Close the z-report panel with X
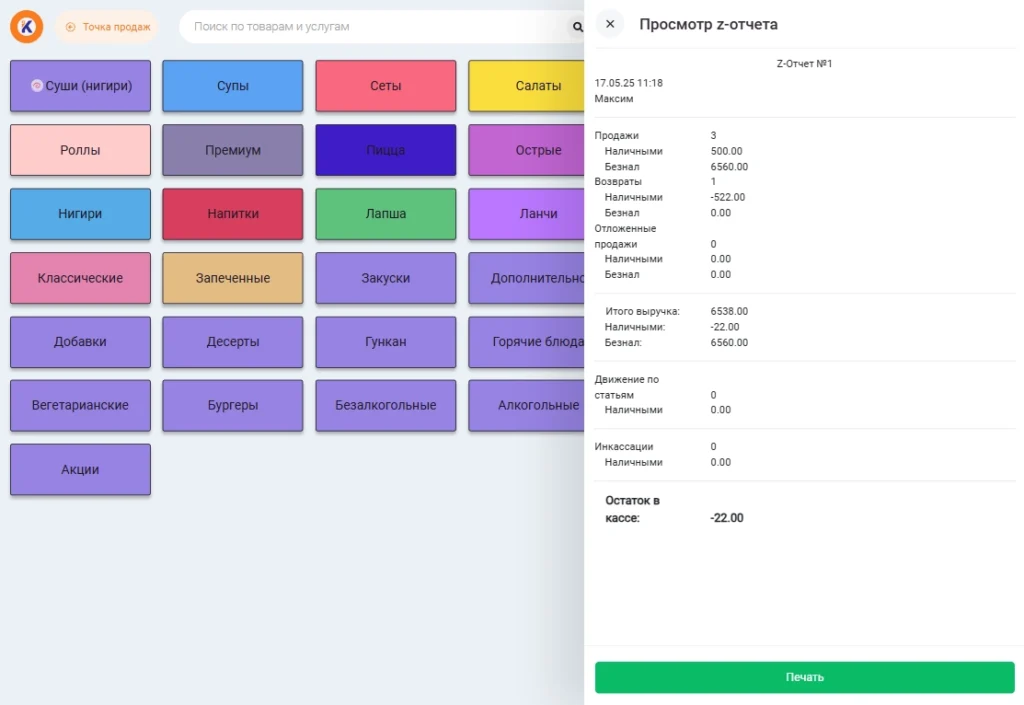 pos(610,24)
